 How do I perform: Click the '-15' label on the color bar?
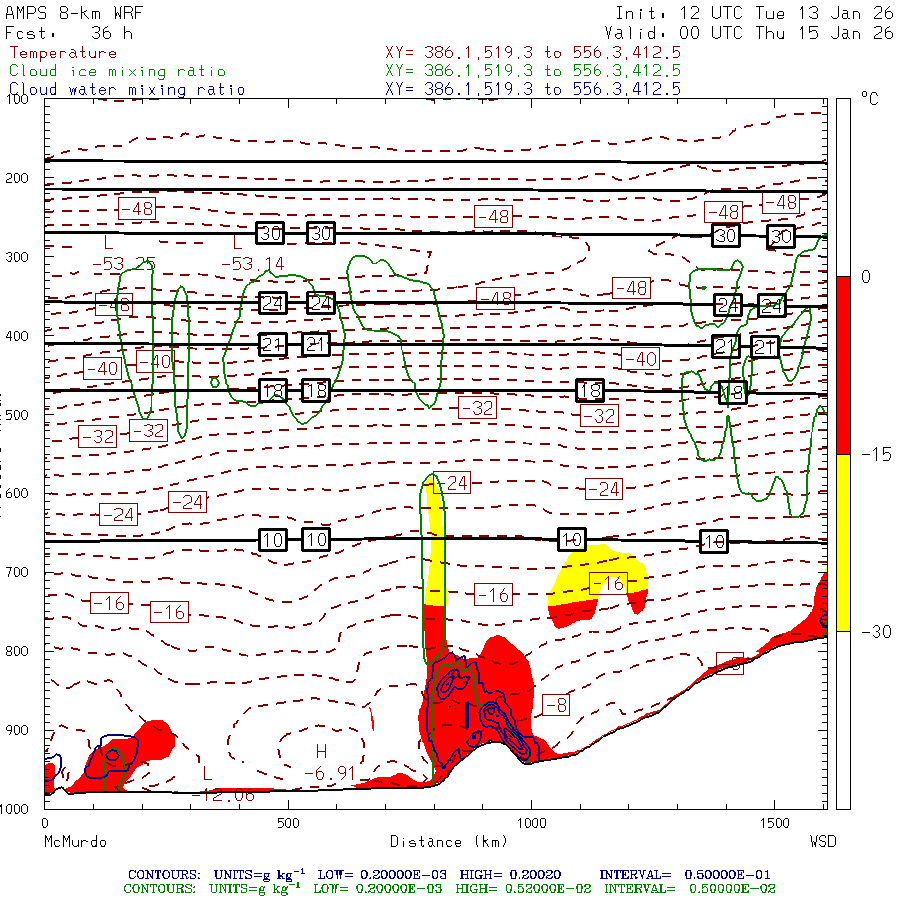(876, 455)
